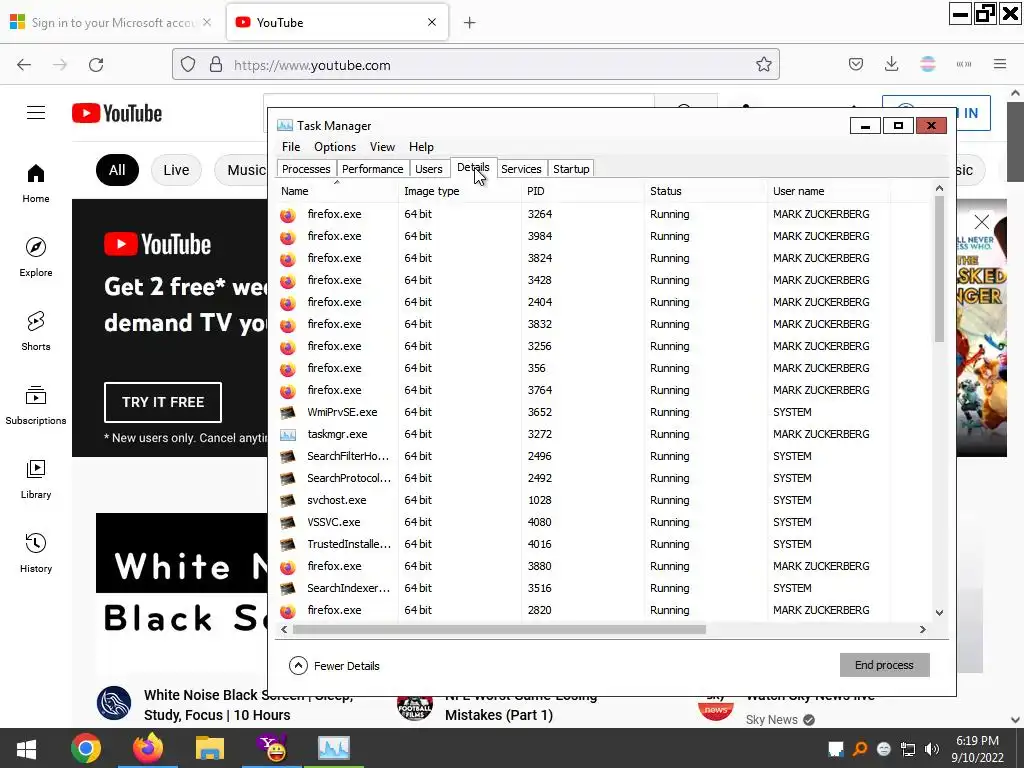1024x768 pixels.
Task: Sort processes by the Name column header
Action: click(x=336, y=191)
